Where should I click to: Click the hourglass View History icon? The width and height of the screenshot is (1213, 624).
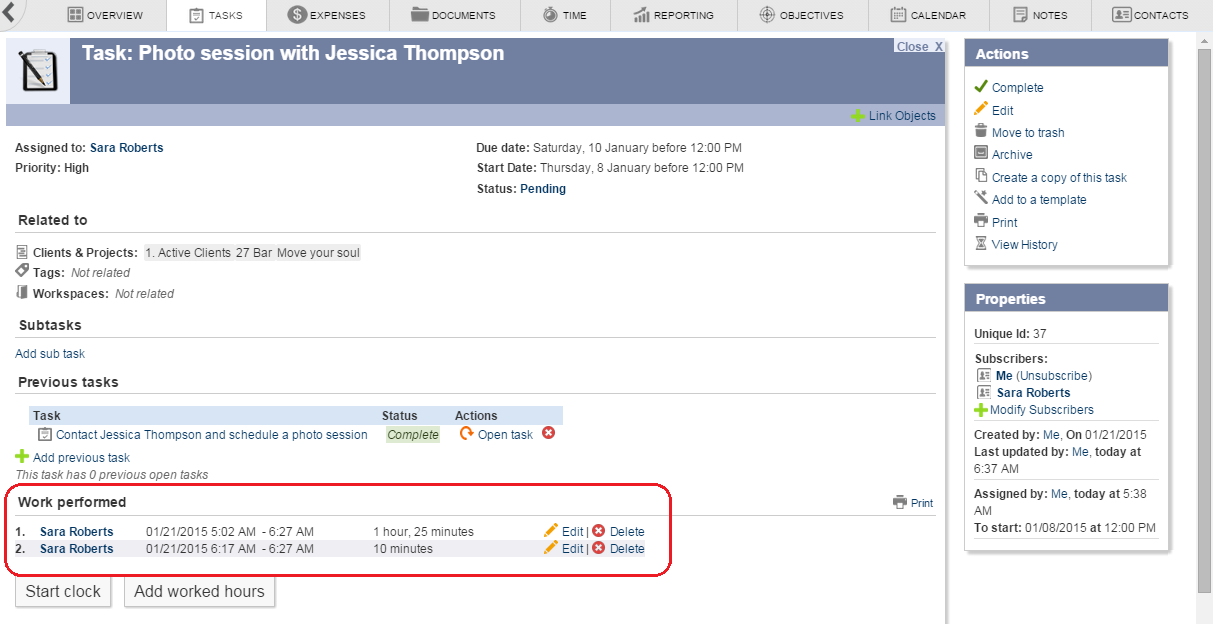[981, 244]
